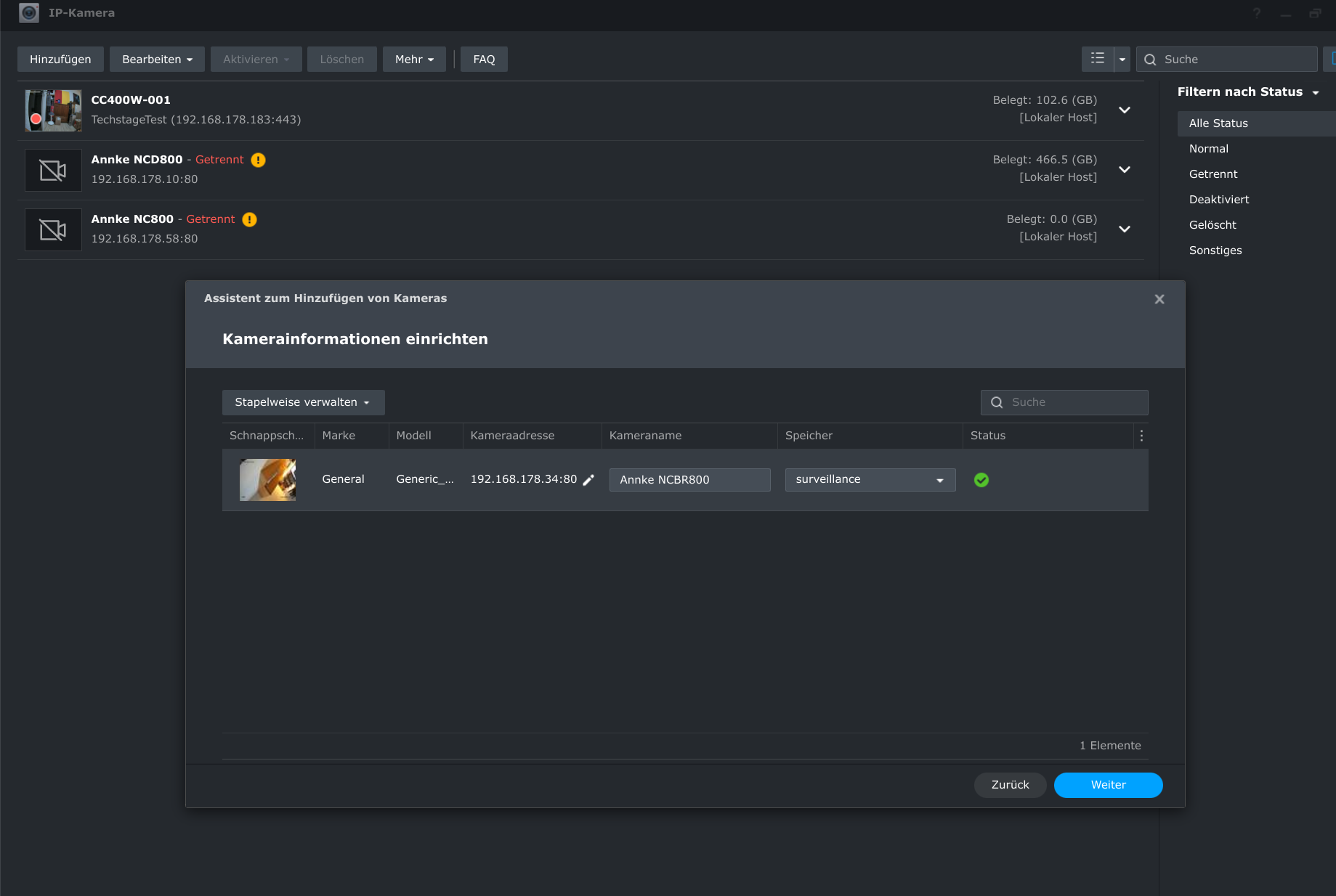Screen dimensions: 1336x896
Task: Open the Bearbeiten menu
Action: click(157, 60)
